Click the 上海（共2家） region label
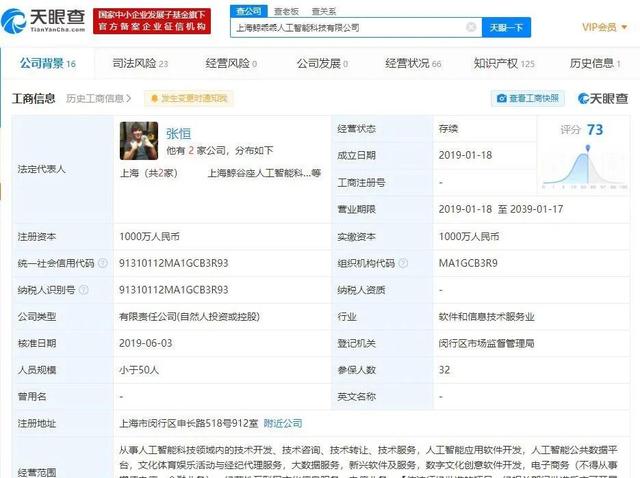Screen dimensions: 640x478 [x=149, y=173]
